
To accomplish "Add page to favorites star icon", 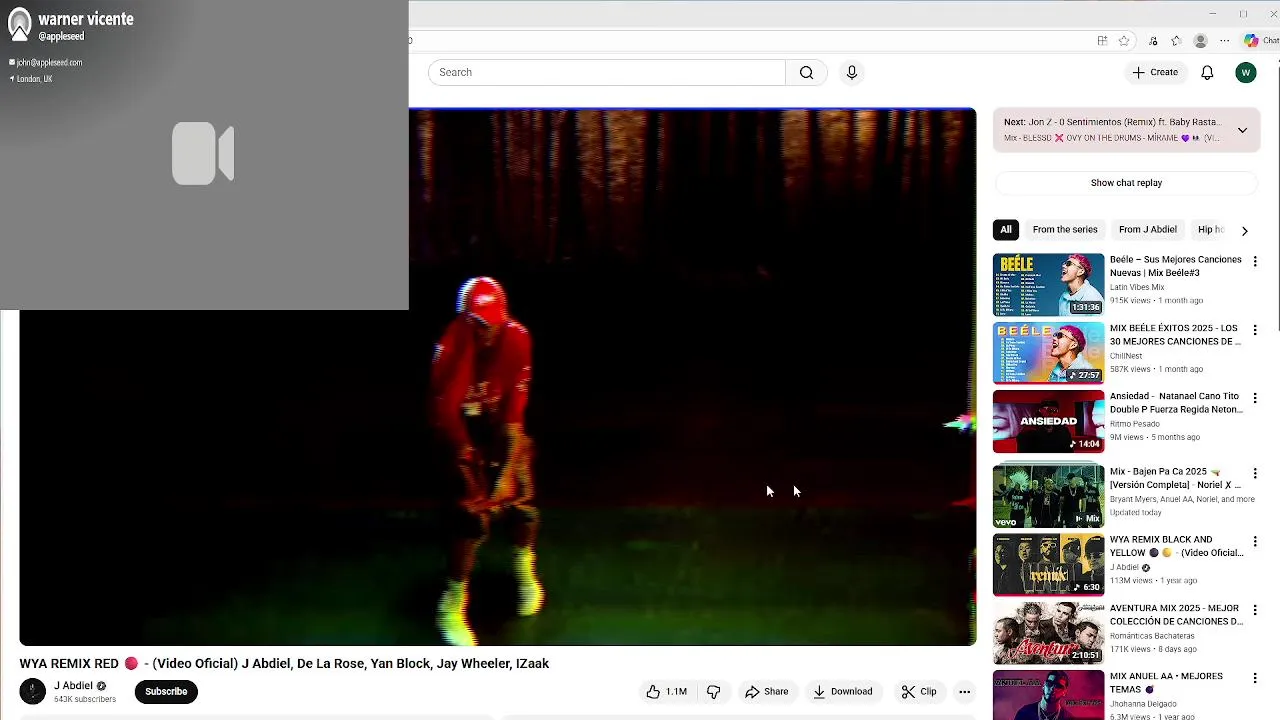I will [1124, 41].
